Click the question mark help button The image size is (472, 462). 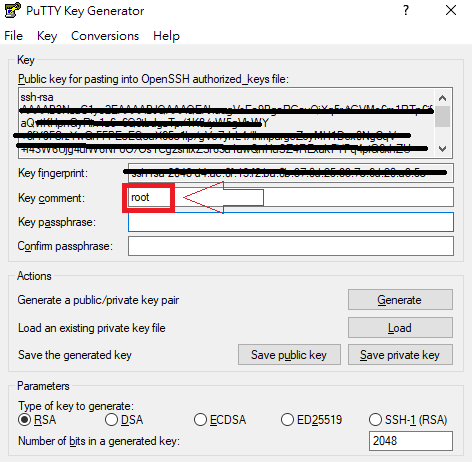[406, 10]
